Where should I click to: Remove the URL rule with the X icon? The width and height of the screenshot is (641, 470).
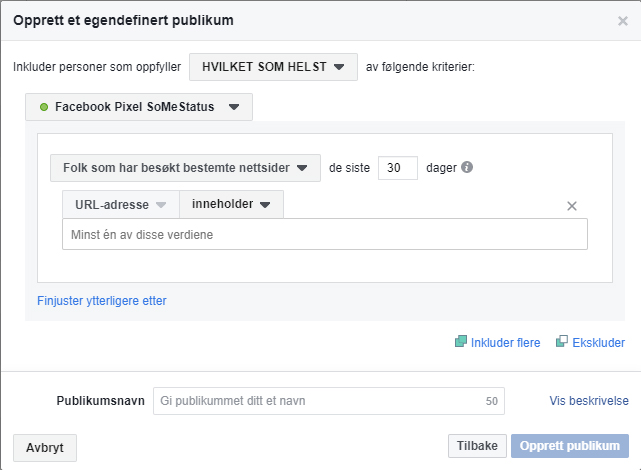pyautogui.click(x=572, y=206)
